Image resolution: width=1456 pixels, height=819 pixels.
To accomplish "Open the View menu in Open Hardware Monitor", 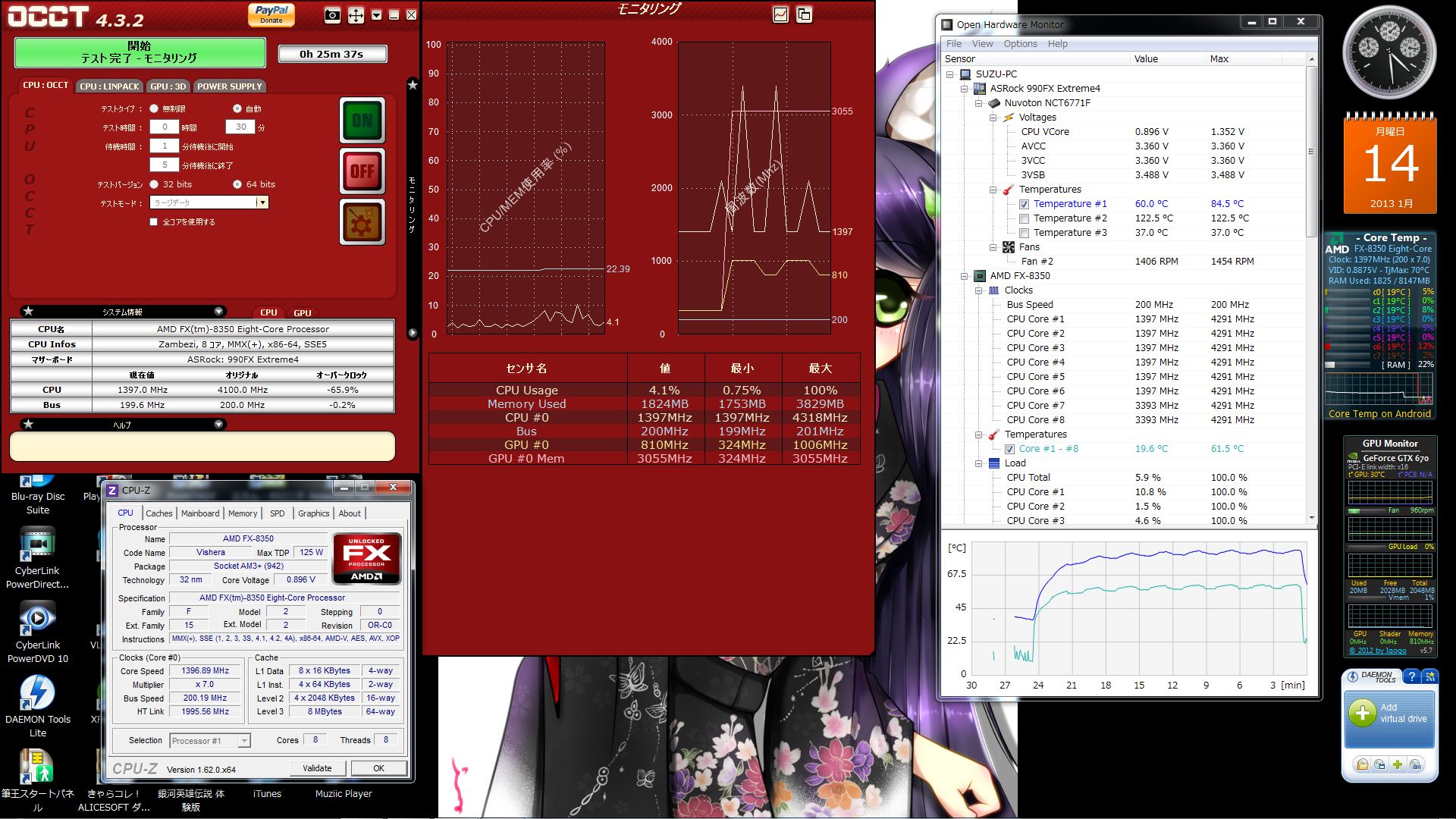I will (982, 43).
